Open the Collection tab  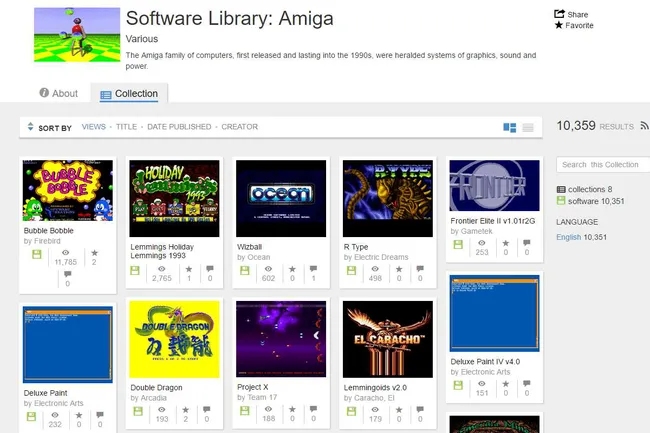click(129, 94)
